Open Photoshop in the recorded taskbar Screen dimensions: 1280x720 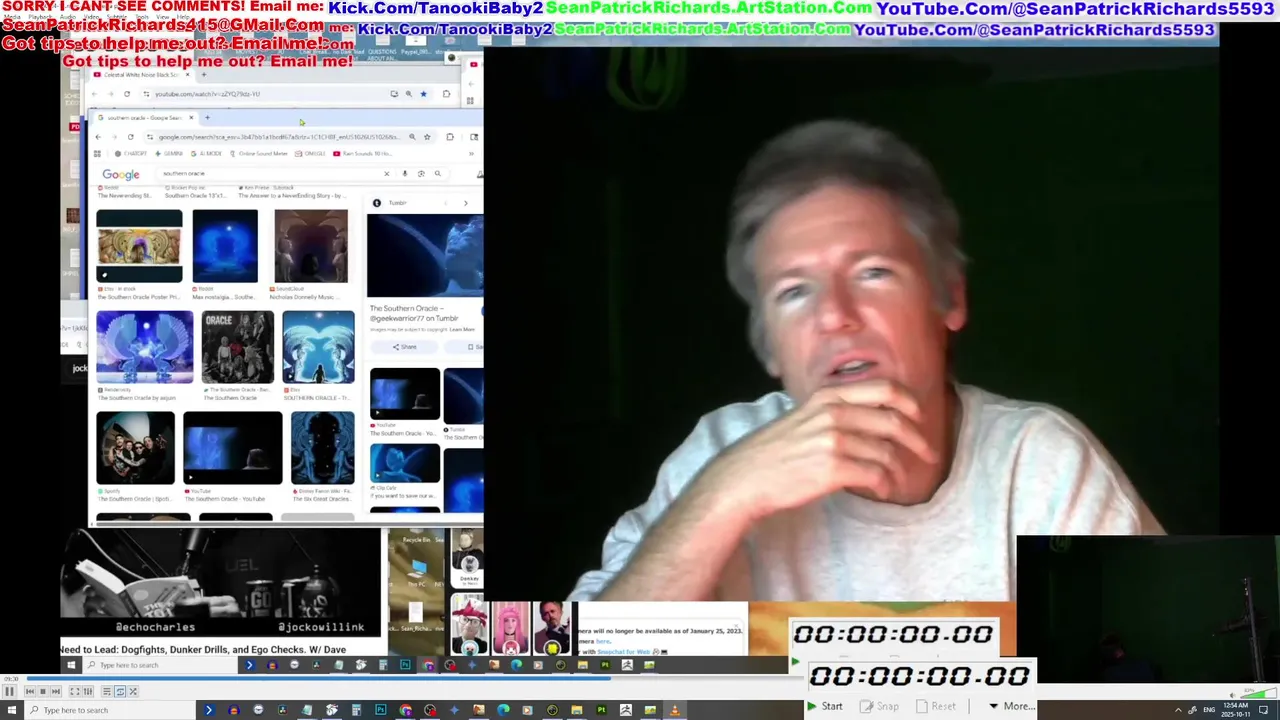point(405,665)
